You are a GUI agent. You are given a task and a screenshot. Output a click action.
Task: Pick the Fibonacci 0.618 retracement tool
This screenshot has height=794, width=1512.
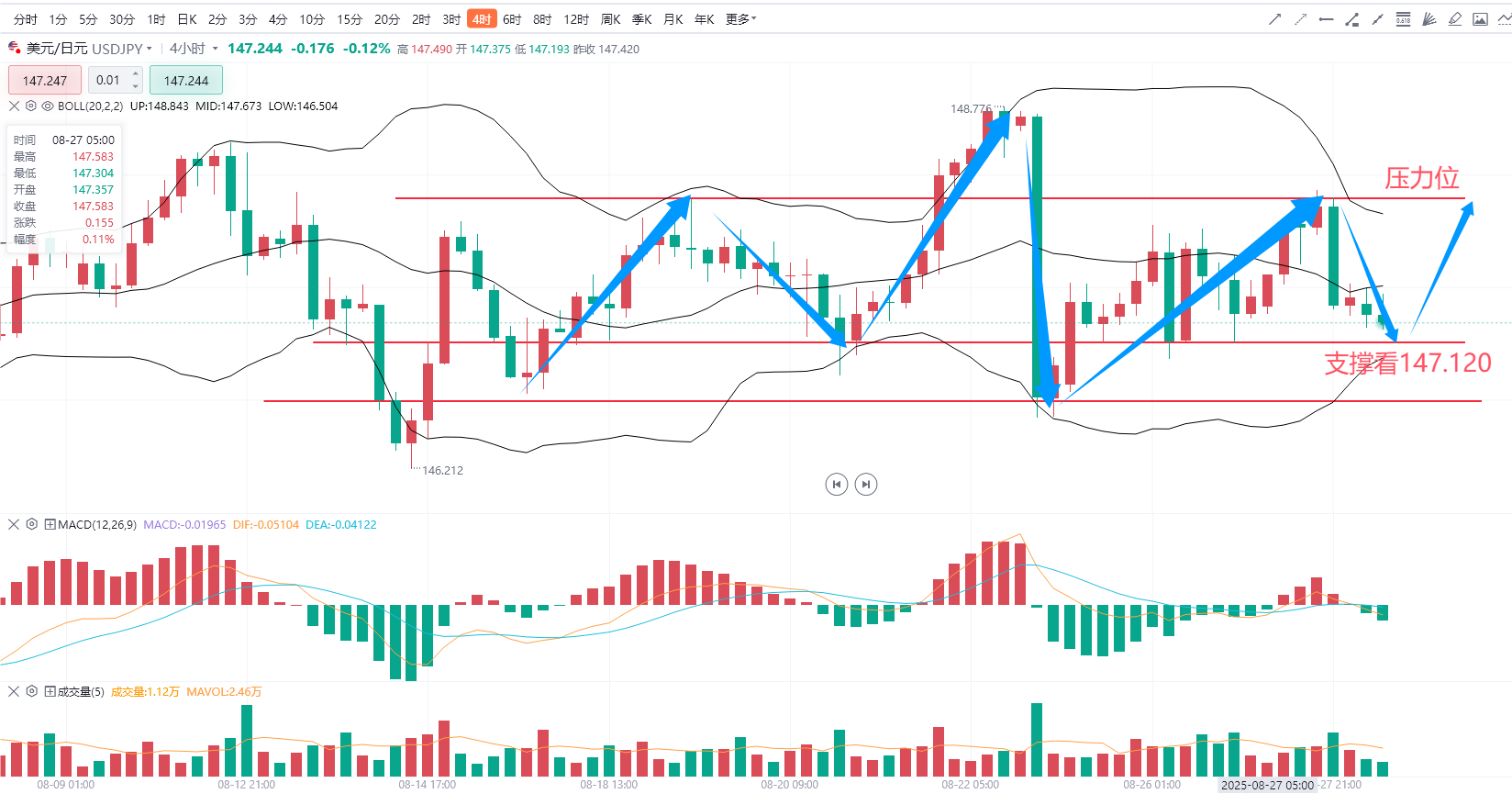click(1403, 19)
